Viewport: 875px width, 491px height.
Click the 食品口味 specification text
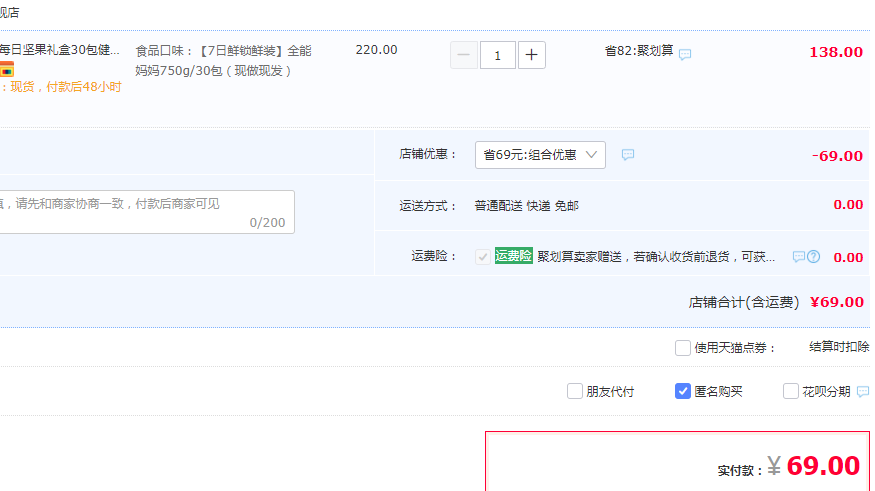223,61
